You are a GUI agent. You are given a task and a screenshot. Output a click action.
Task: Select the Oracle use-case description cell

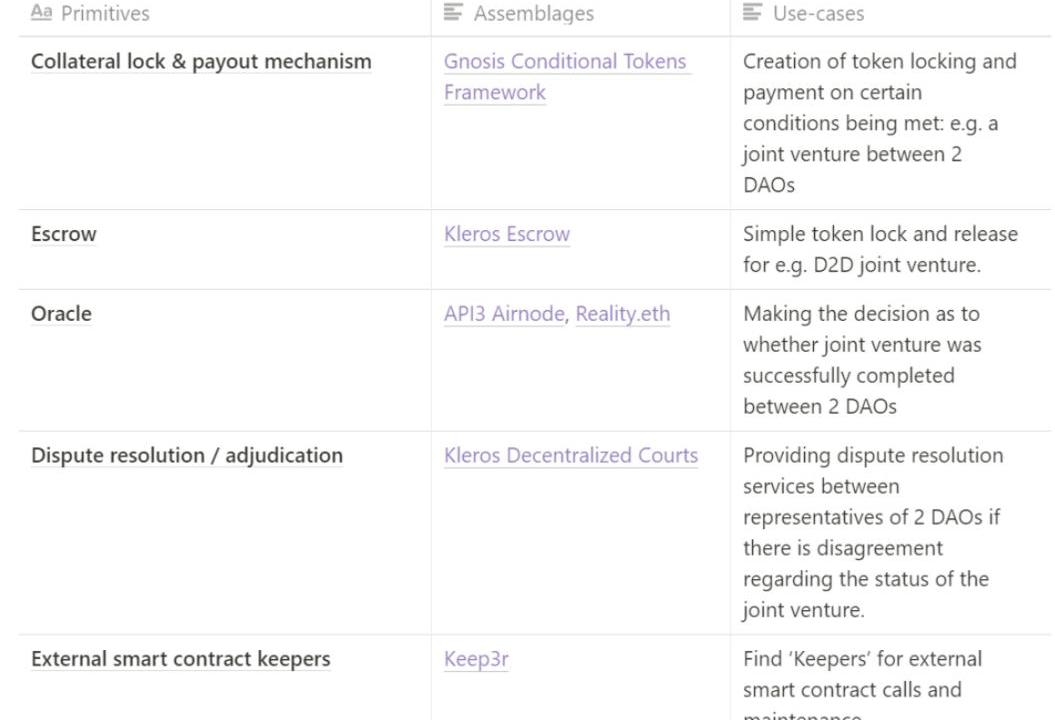tap(891, 361)
